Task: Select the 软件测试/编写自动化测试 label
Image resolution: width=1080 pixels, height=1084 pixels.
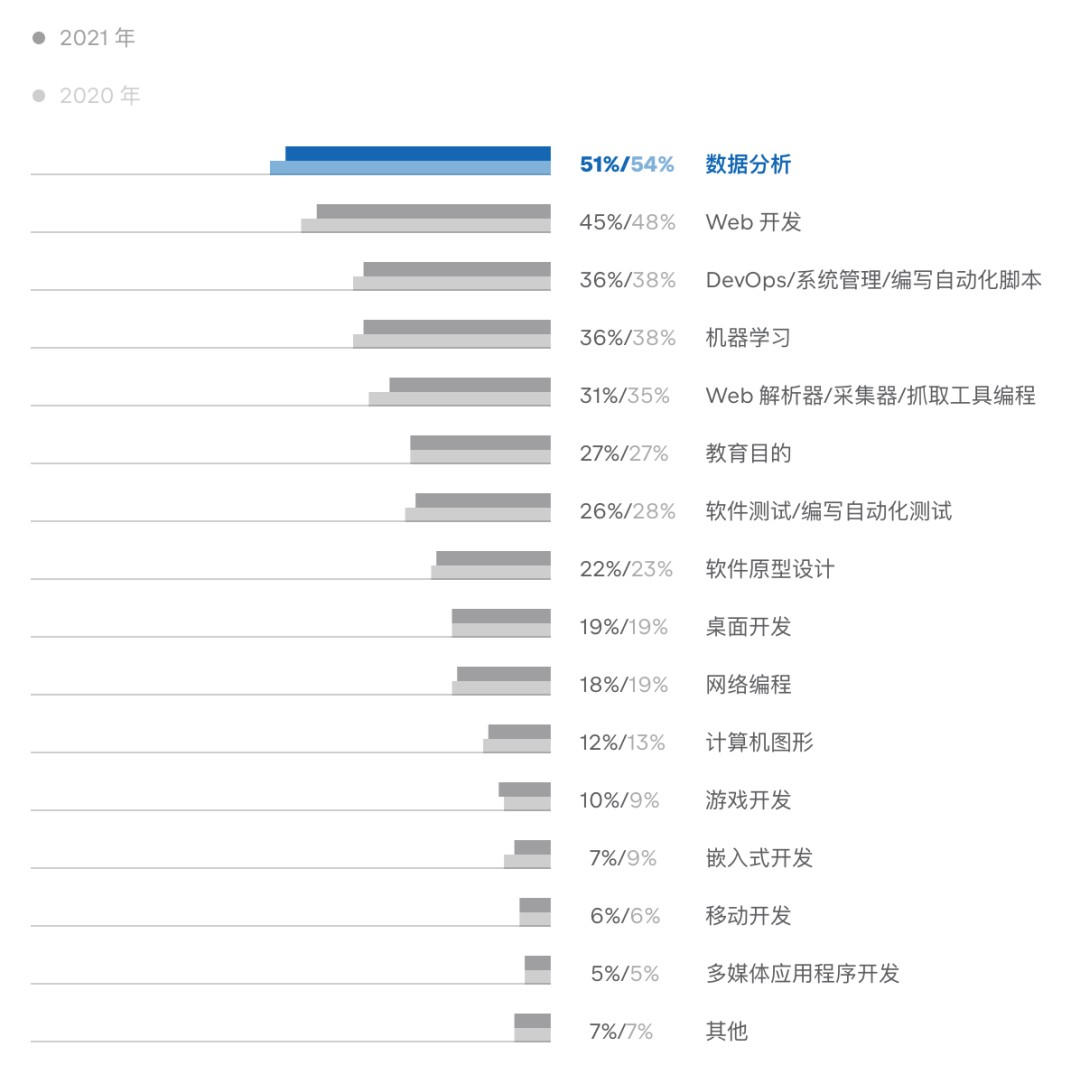Action: (828, 512)
